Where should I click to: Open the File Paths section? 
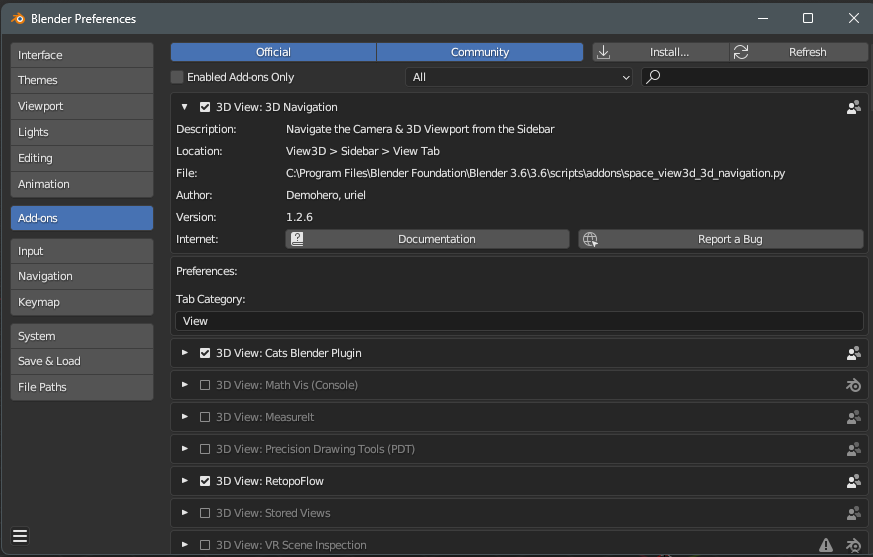tap(82, 387)
